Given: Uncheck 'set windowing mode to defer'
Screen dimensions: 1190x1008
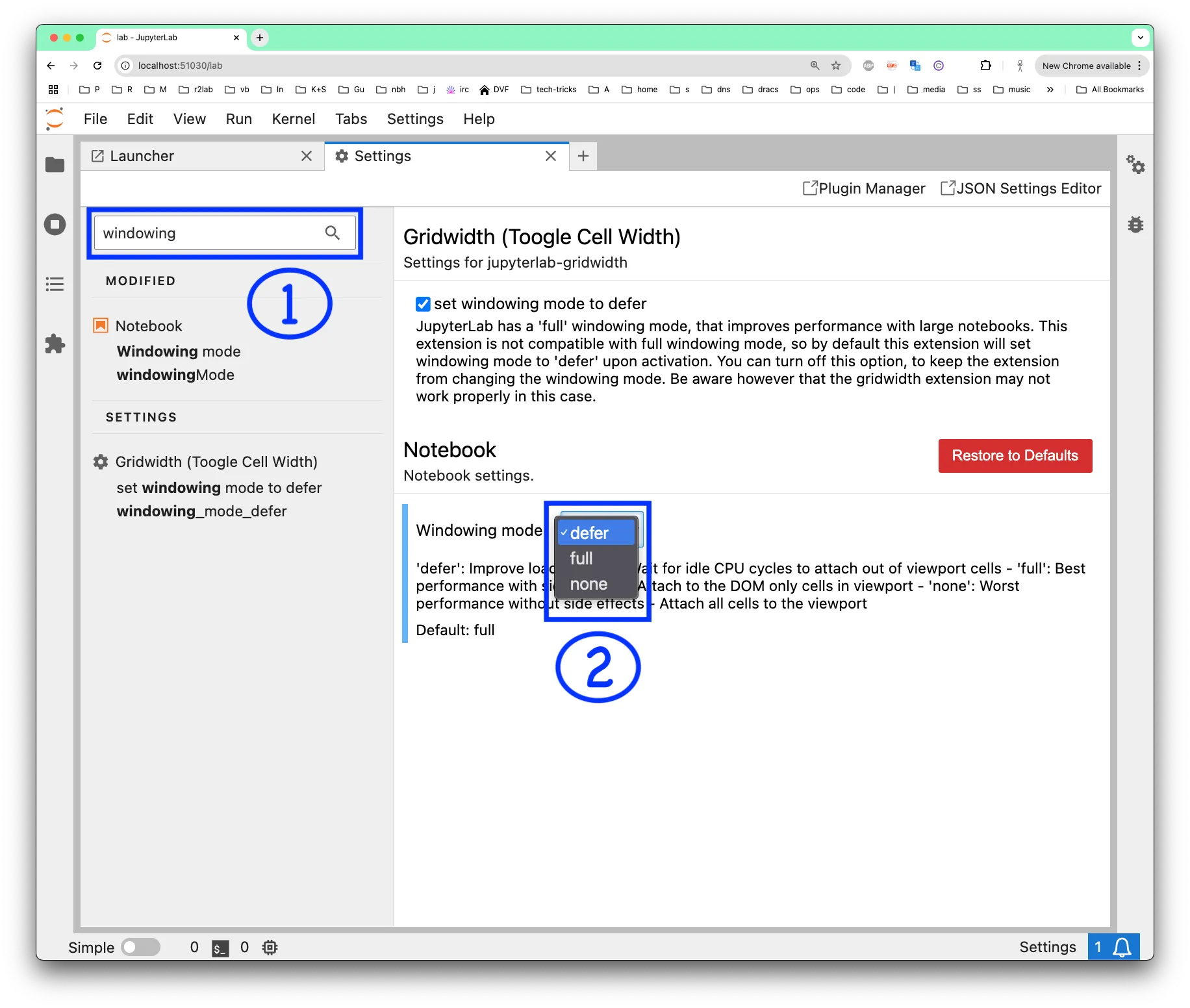Looking at the screenshot, I should (423, 303).
